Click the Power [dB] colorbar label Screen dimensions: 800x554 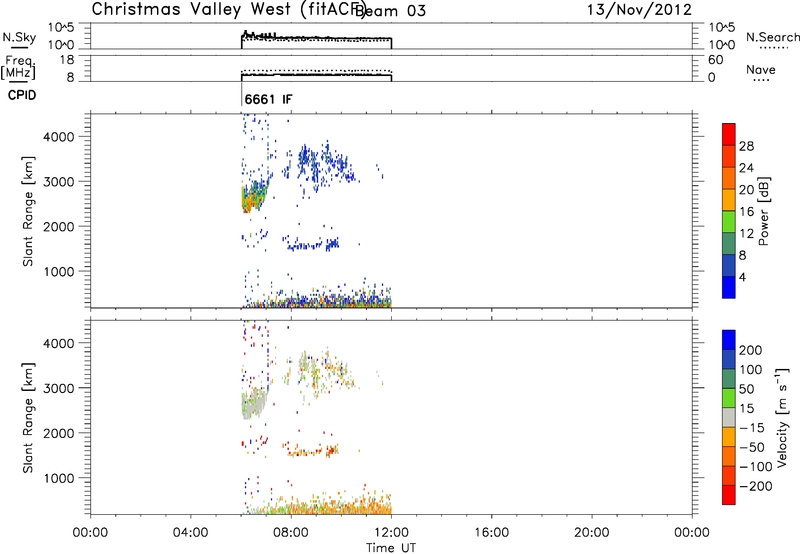tap(764, 211)
